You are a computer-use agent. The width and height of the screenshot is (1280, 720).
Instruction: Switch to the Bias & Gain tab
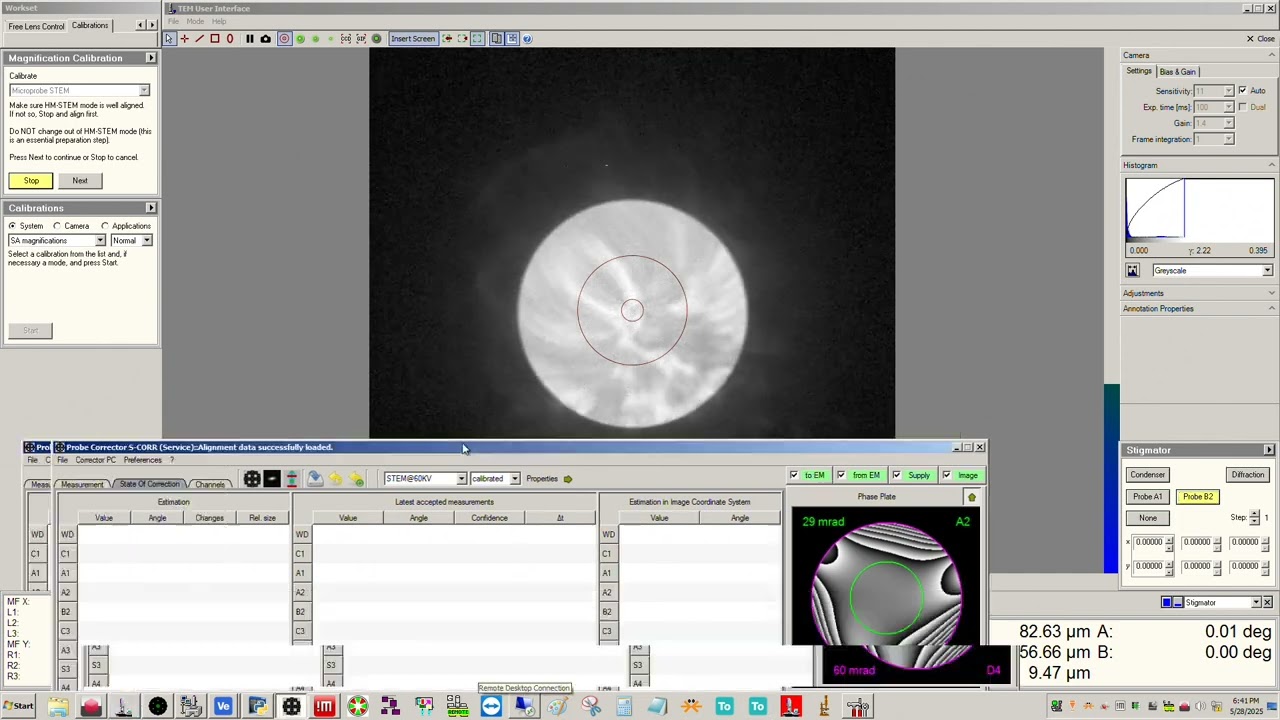(x=1177, y=72)
